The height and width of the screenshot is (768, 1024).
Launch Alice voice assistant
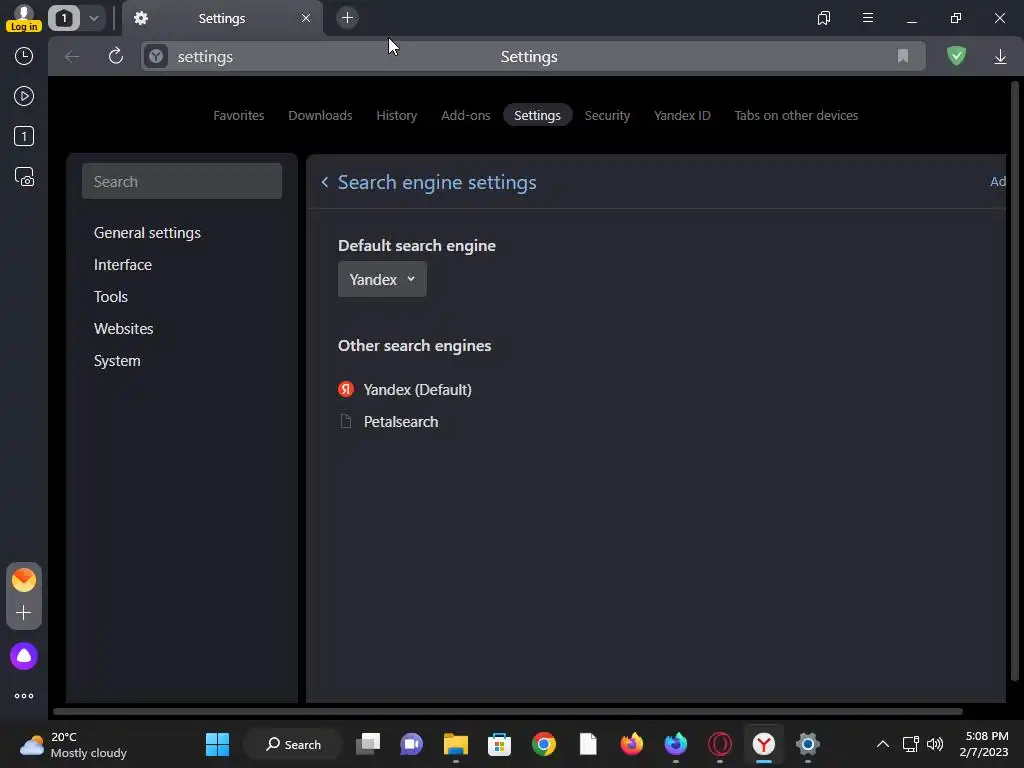[24, 656]
